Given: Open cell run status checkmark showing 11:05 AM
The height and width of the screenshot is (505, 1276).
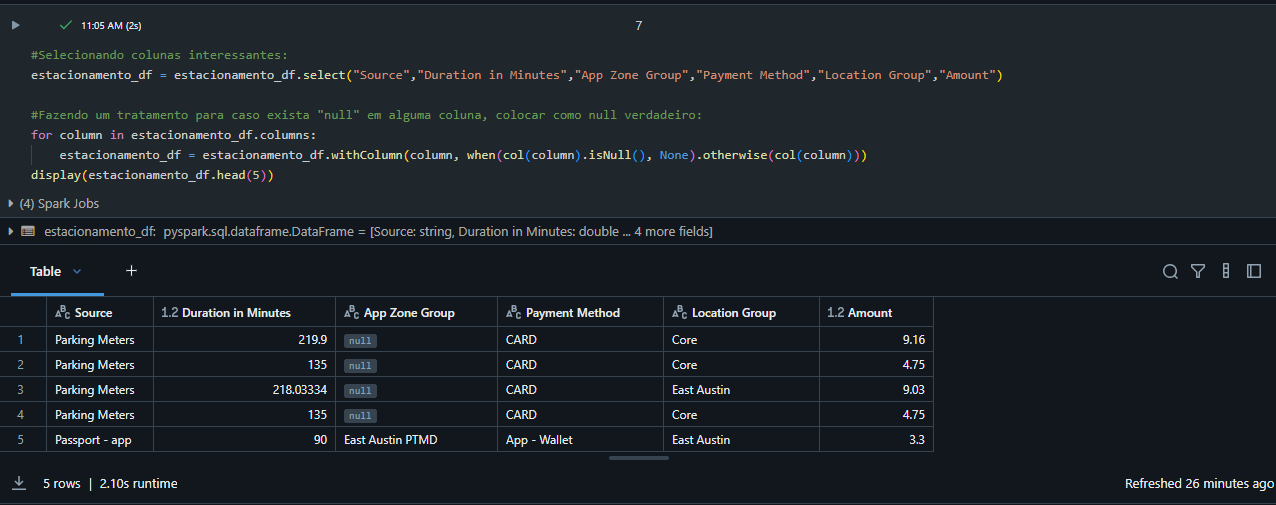Looking at the screenshot, I should 66,25.
